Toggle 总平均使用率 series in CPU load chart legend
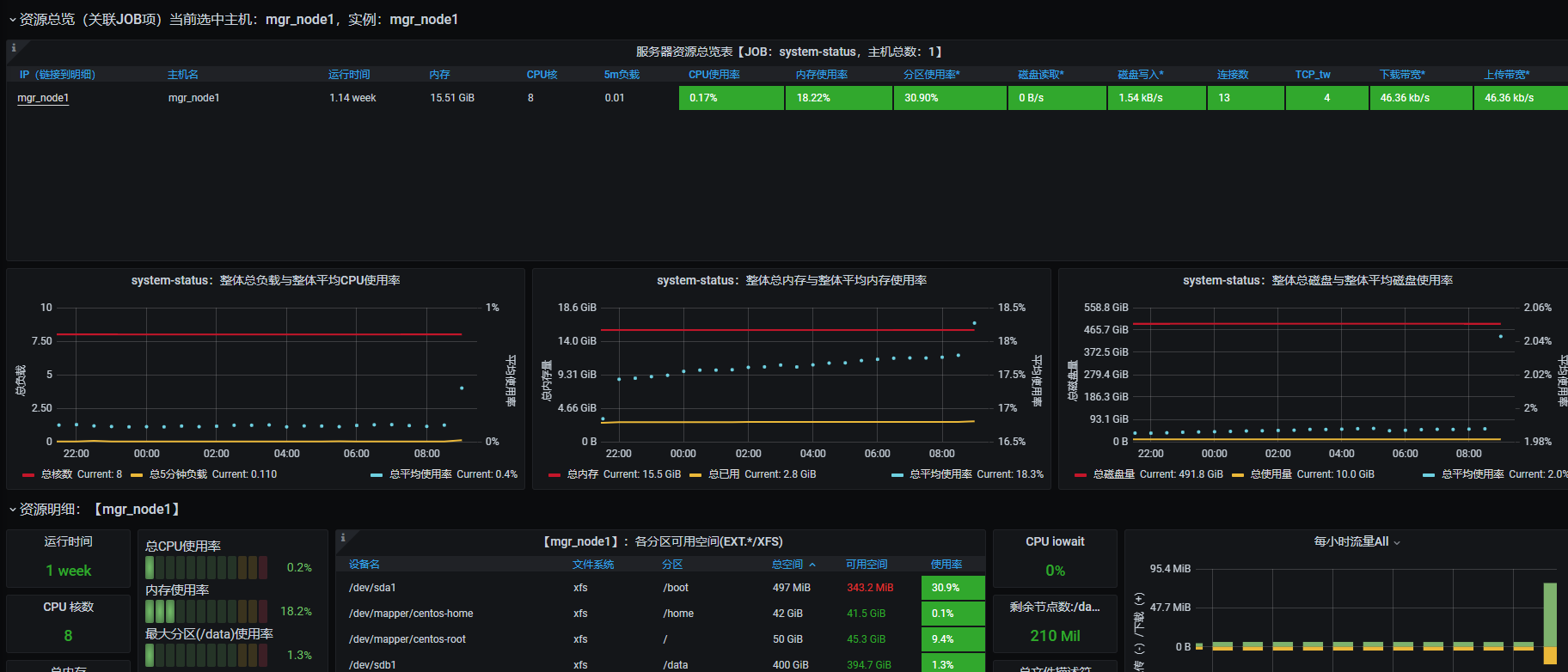 420,474
